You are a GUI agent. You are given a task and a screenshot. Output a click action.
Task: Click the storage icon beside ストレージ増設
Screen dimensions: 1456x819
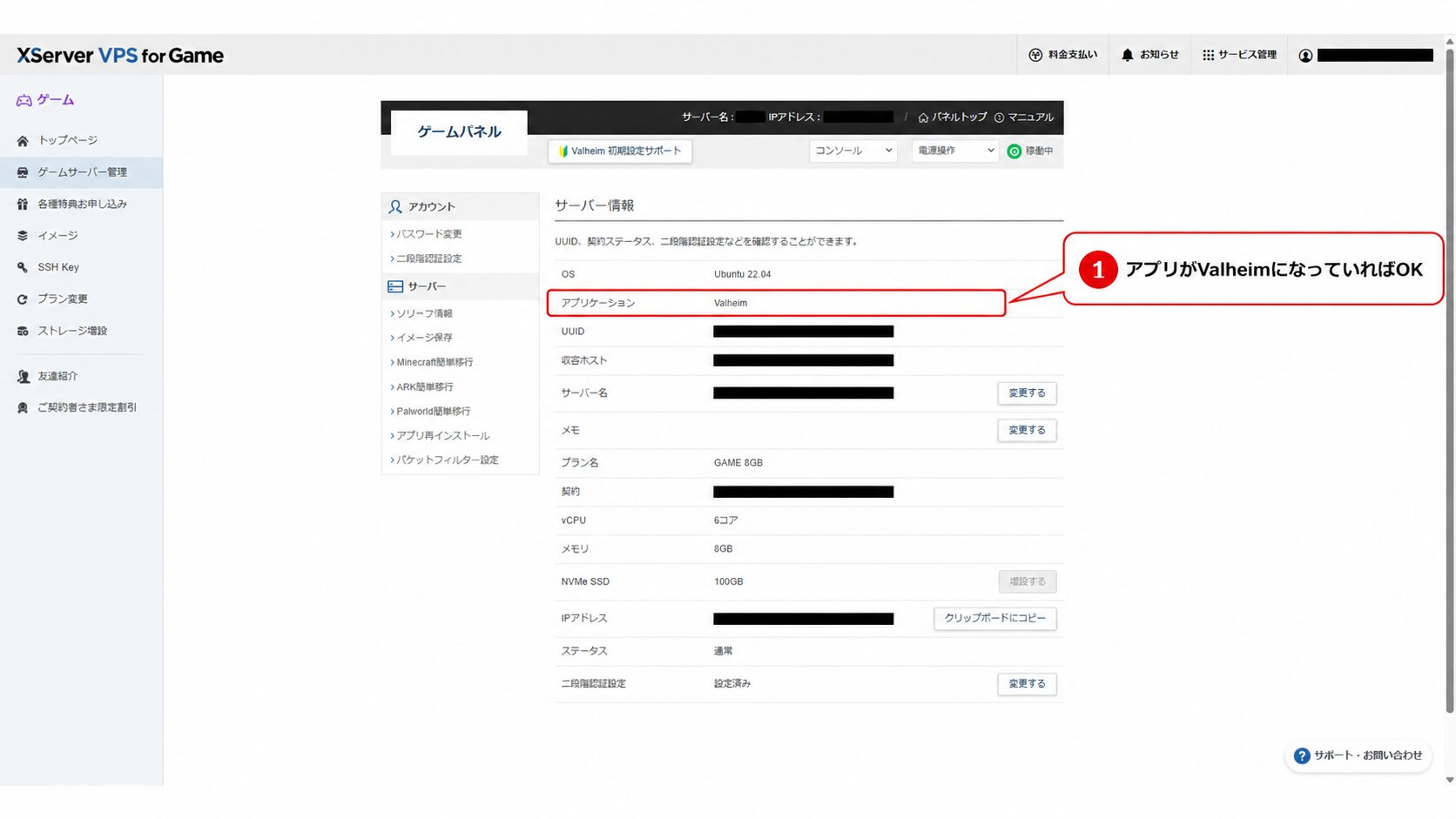[23, 331]
